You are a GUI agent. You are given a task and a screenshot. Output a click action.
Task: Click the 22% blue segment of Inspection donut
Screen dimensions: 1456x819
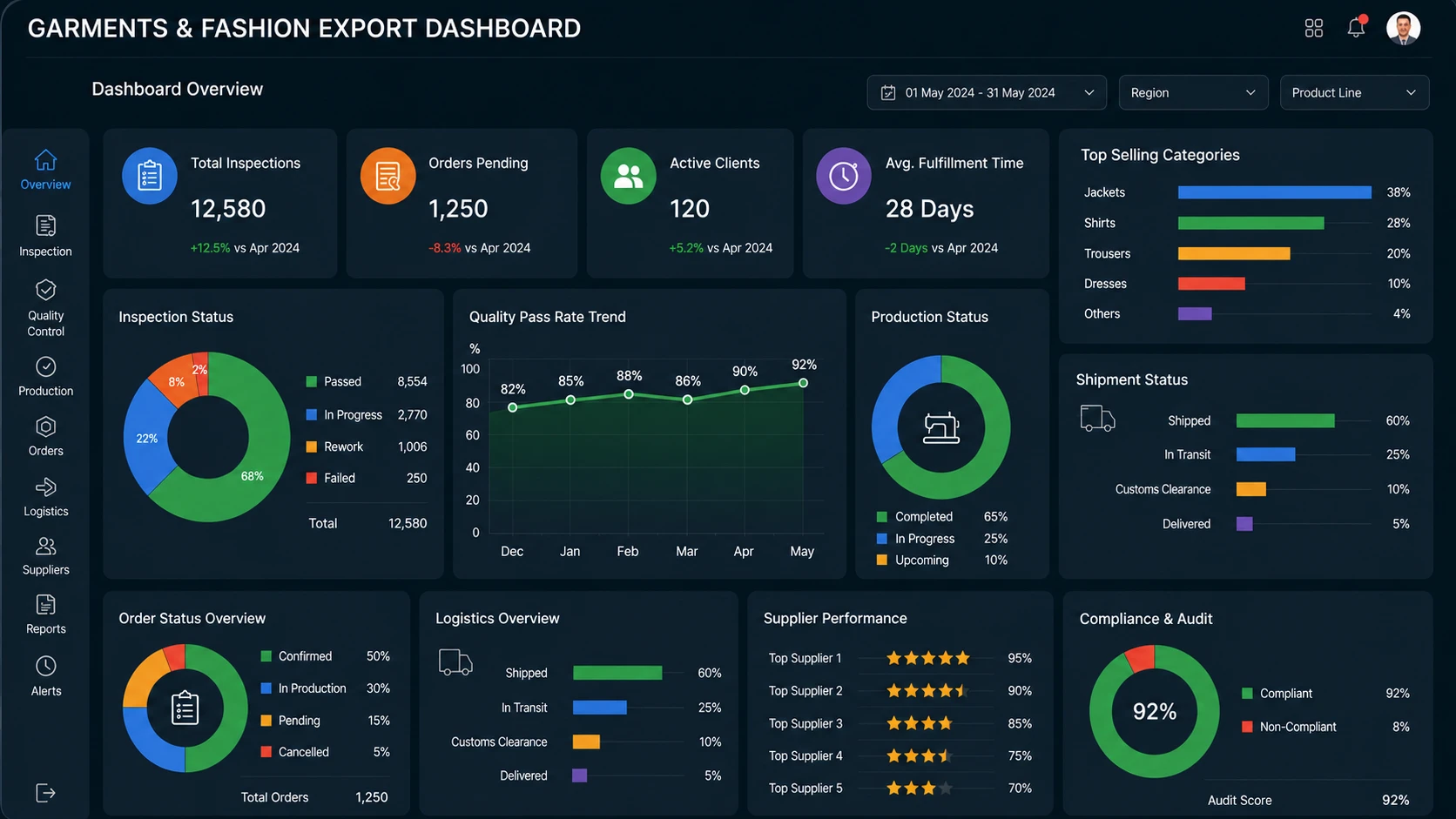(146, 438)
